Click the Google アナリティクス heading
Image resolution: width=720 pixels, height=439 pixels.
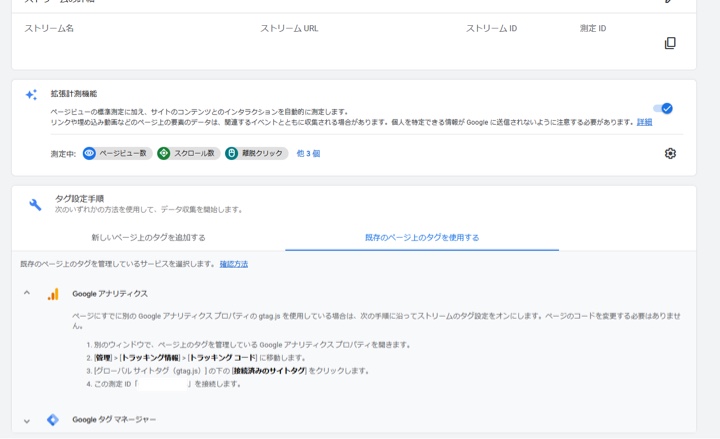(110, 294)
